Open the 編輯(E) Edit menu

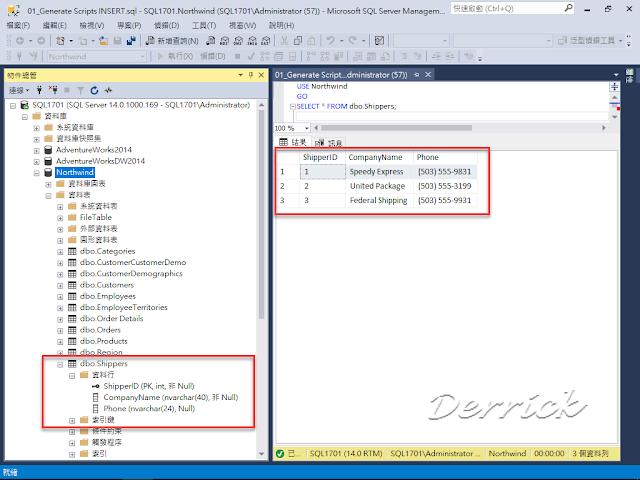pos(55,25)
